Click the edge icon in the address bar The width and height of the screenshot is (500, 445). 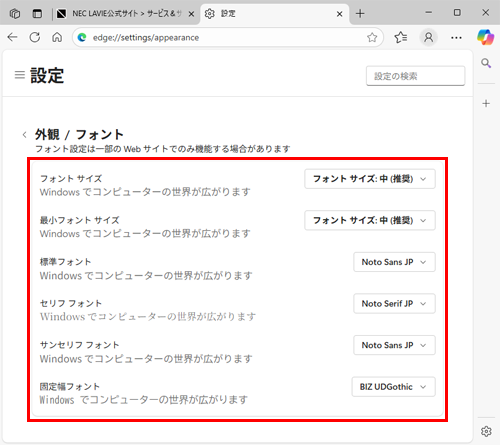82,38
